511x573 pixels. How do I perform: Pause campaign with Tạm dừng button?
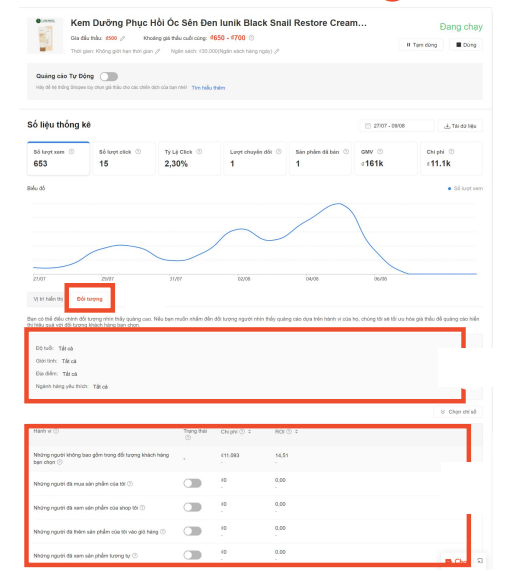pos(421,45)
